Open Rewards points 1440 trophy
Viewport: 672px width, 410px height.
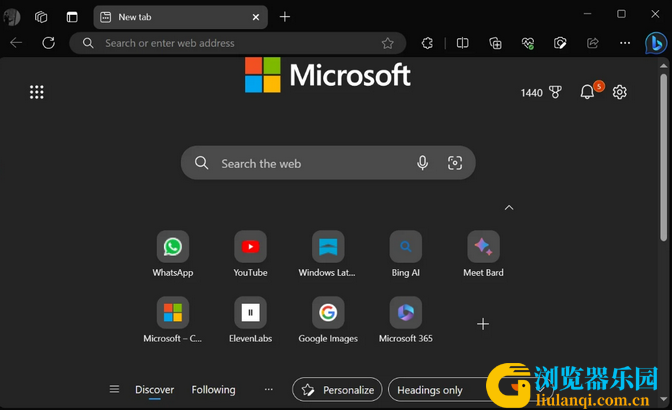tap(541, 93)
